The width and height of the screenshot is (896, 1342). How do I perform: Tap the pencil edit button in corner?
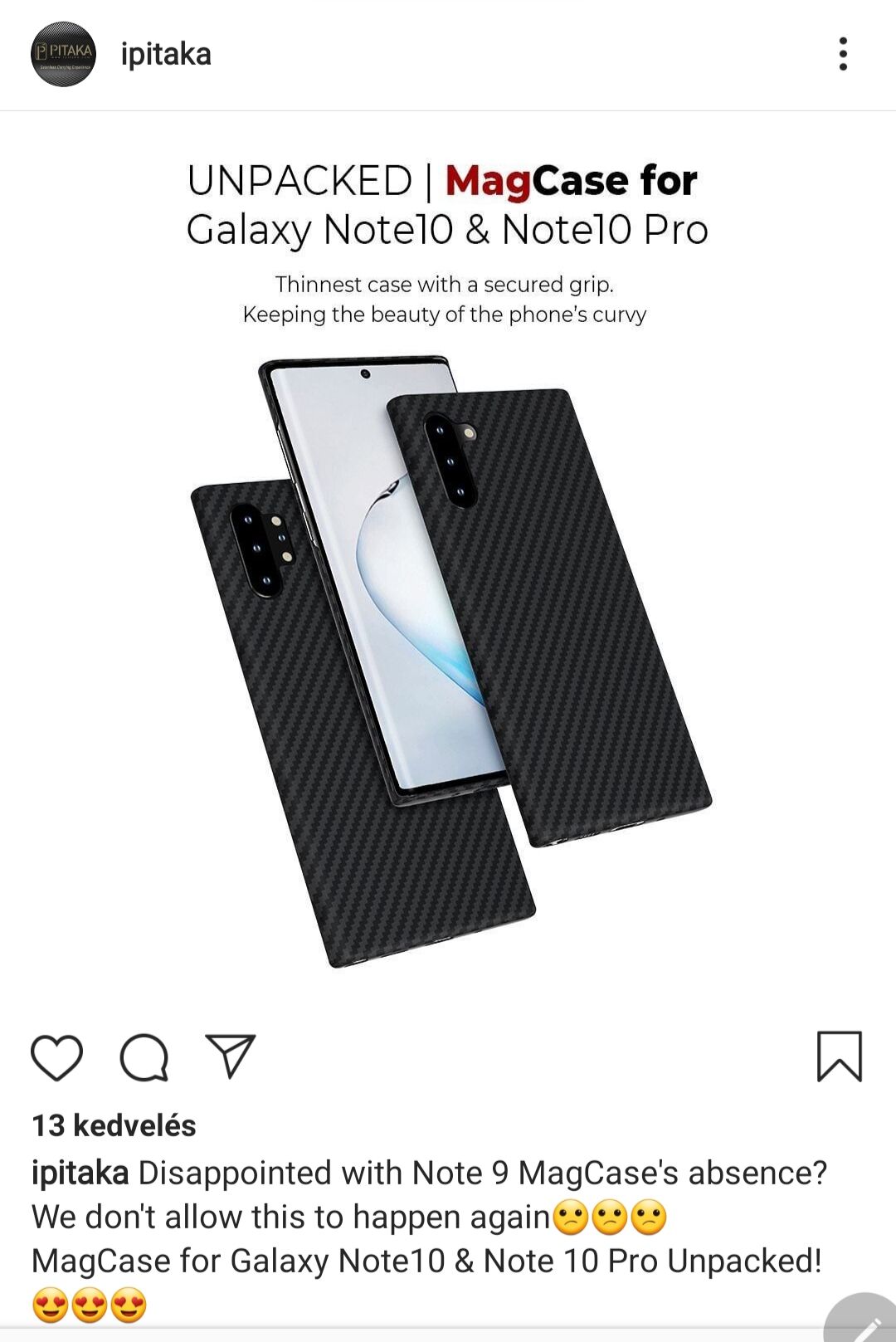[864, 1320]
